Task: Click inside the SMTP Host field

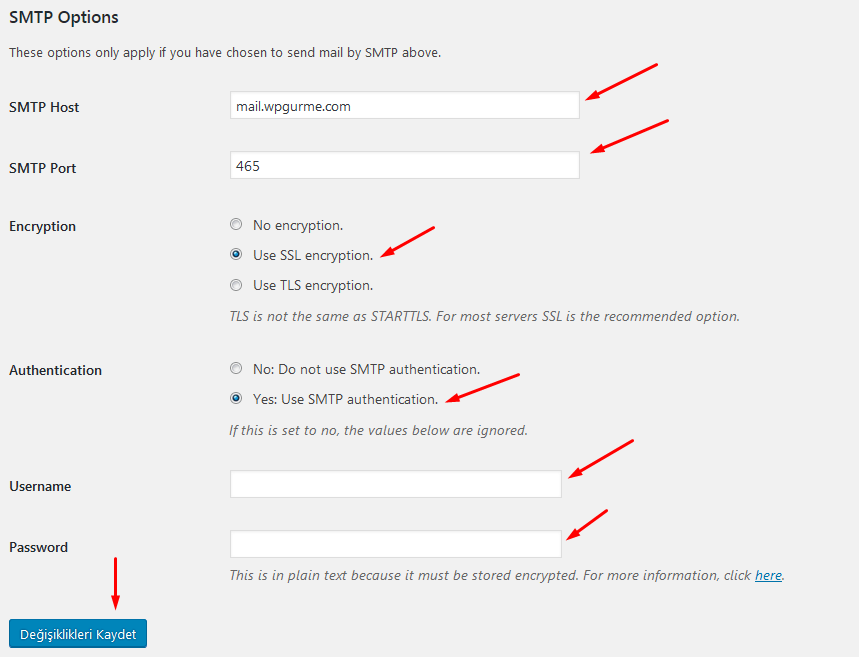Action: point(404,104)
